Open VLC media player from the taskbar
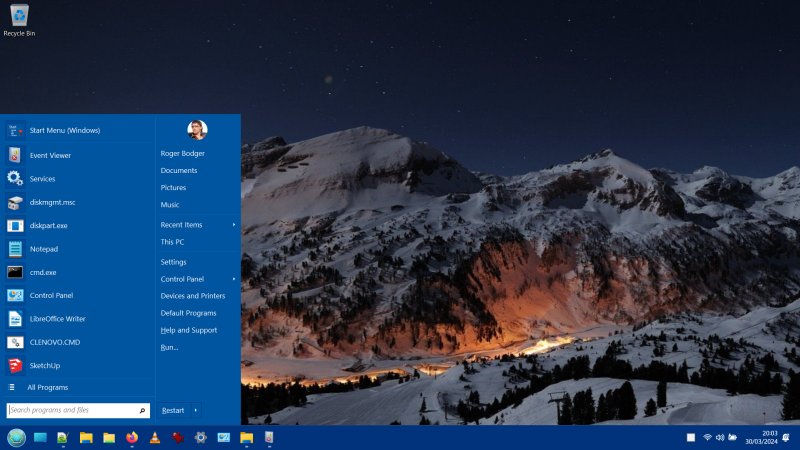The height and width of the screenshot is (450, 800). 155,438
